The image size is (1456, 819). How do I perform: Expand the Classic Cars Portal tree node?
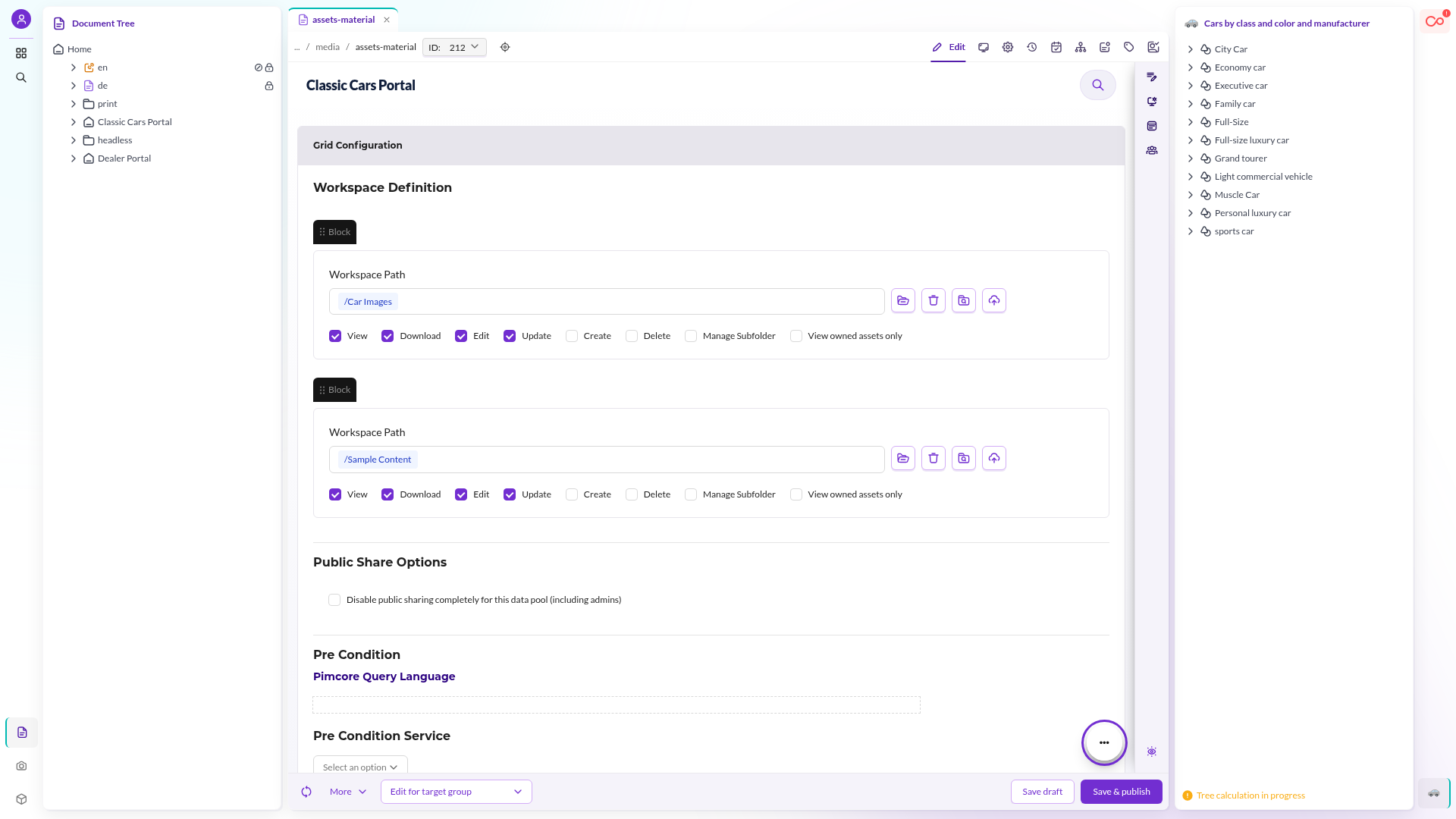pos(74,122)
